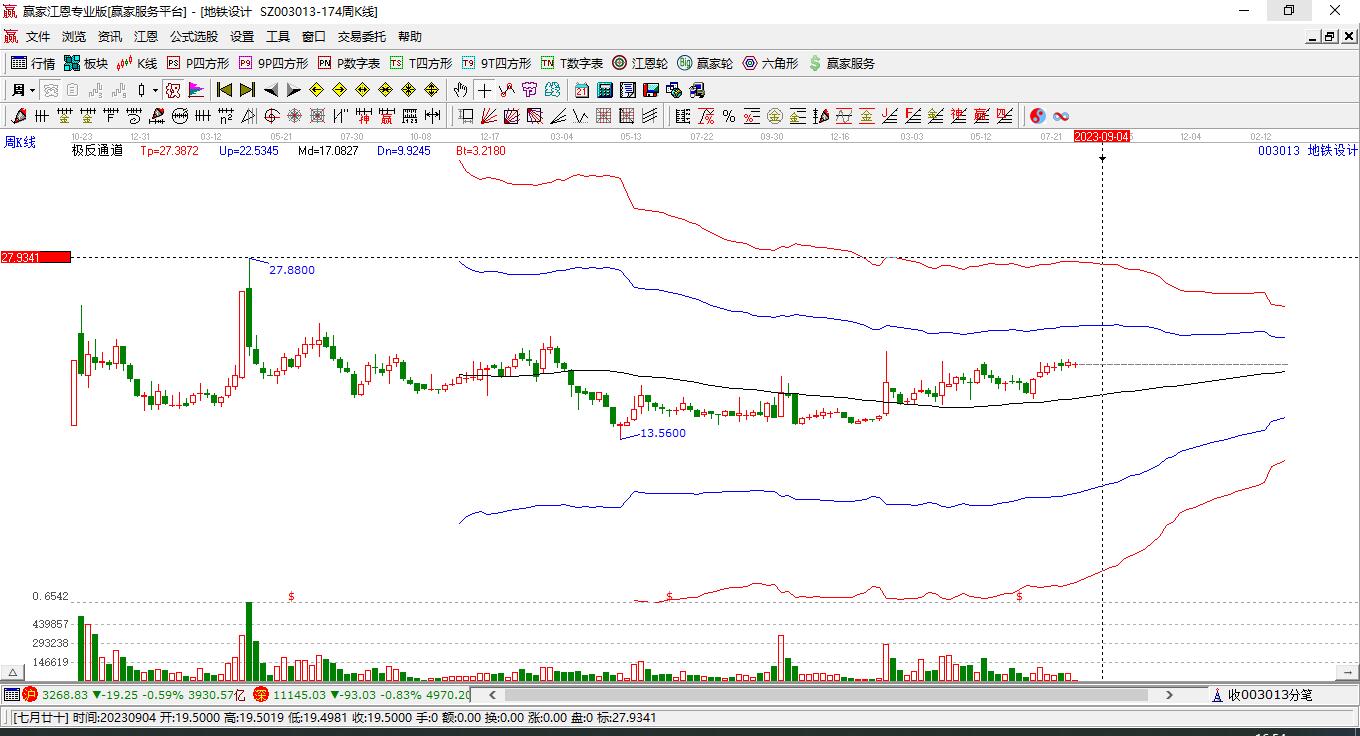1360x736 pixels.
Task: Step forward with the black right arrow
Action: tap(293, 90)
